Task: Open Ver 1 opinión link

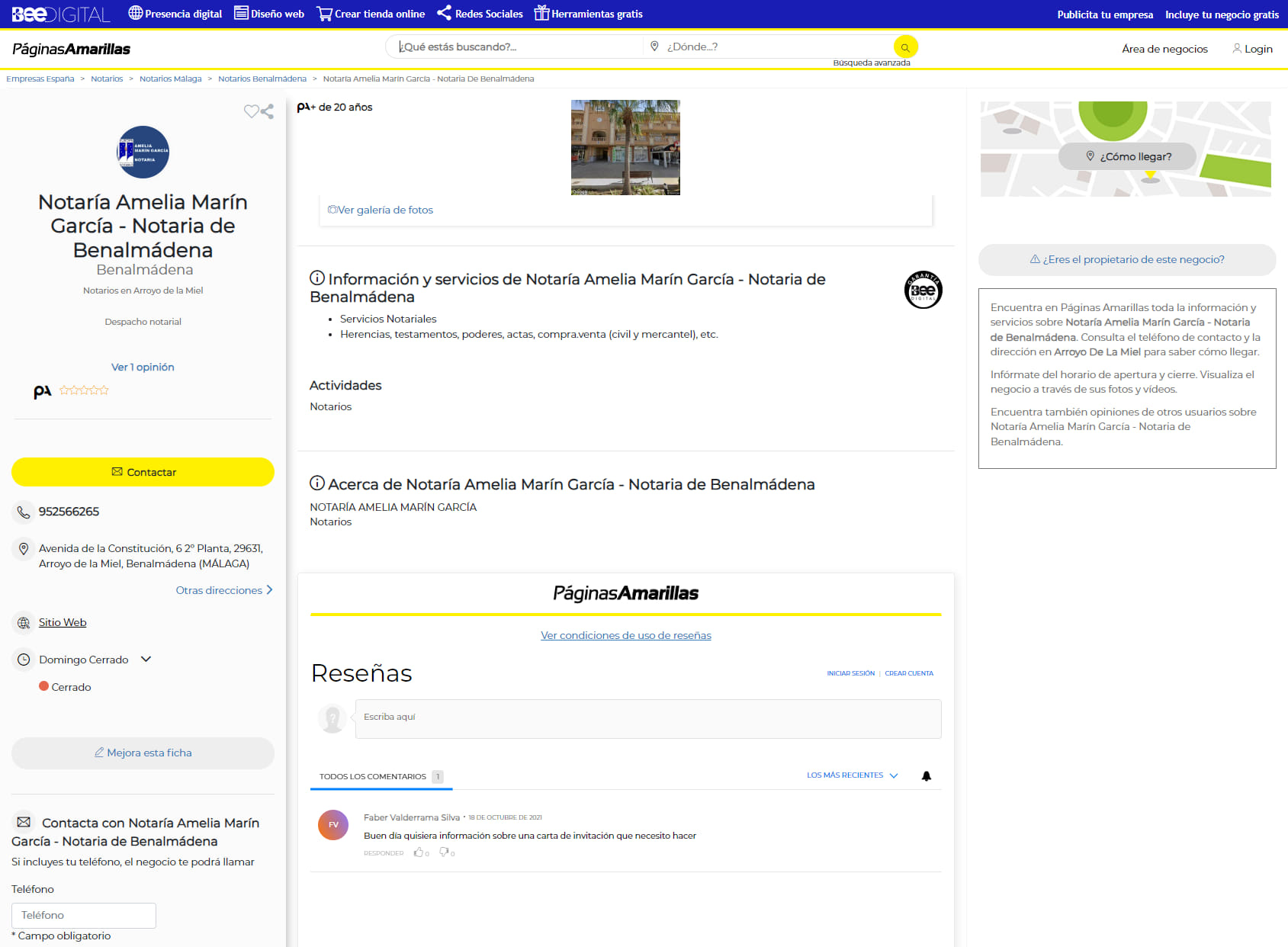Action: click(x=143, y=368)
